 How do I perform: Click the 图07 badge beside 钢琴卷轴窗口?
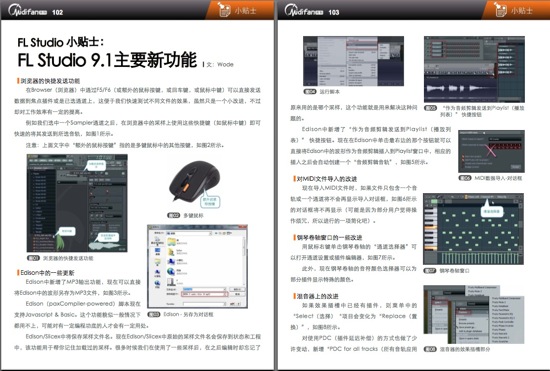[430, 271]
